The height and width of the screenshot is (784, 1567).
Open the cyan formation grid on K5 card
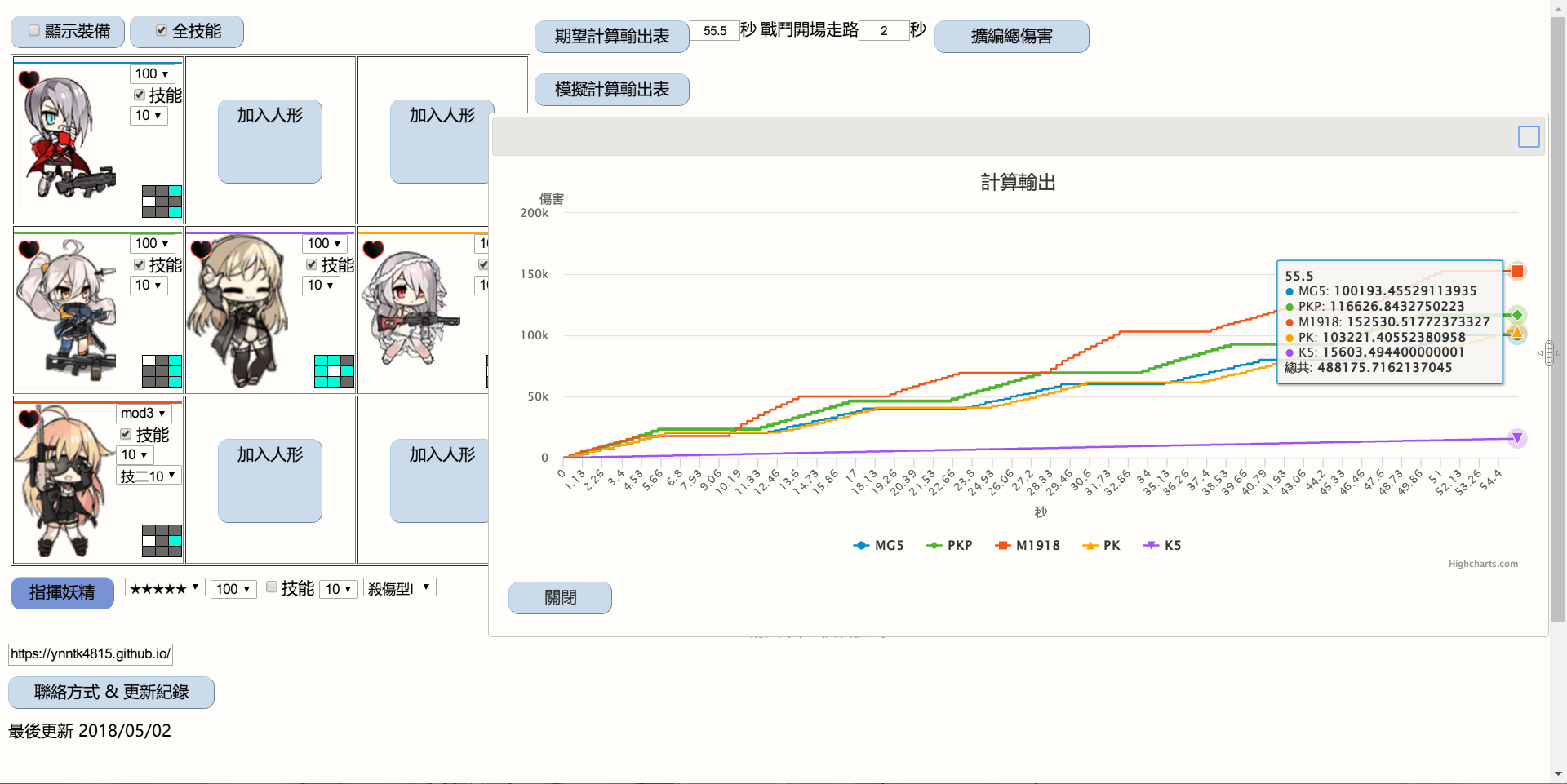[x=334, y=371]
